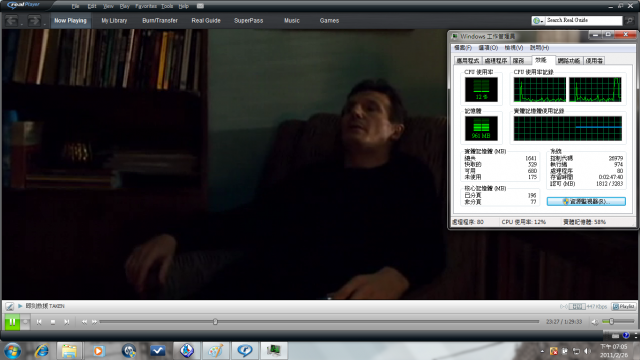
Task: Click the rewind button
Action: [84, 322]
